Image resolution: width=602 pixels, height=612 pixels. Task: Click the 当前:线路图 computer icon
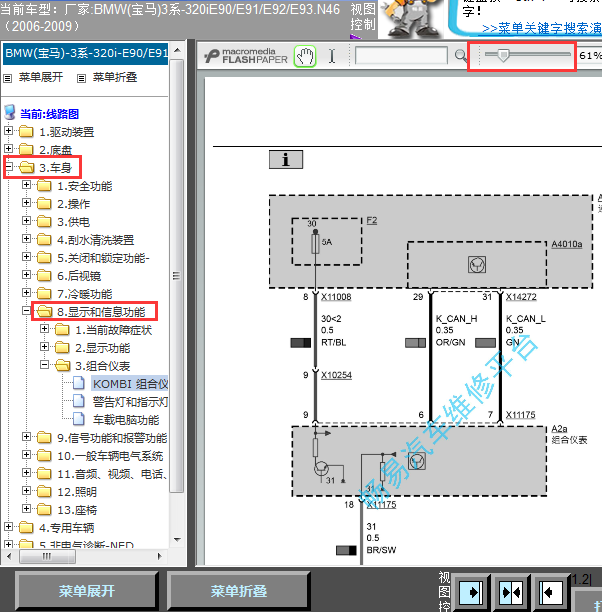(10, 112)
